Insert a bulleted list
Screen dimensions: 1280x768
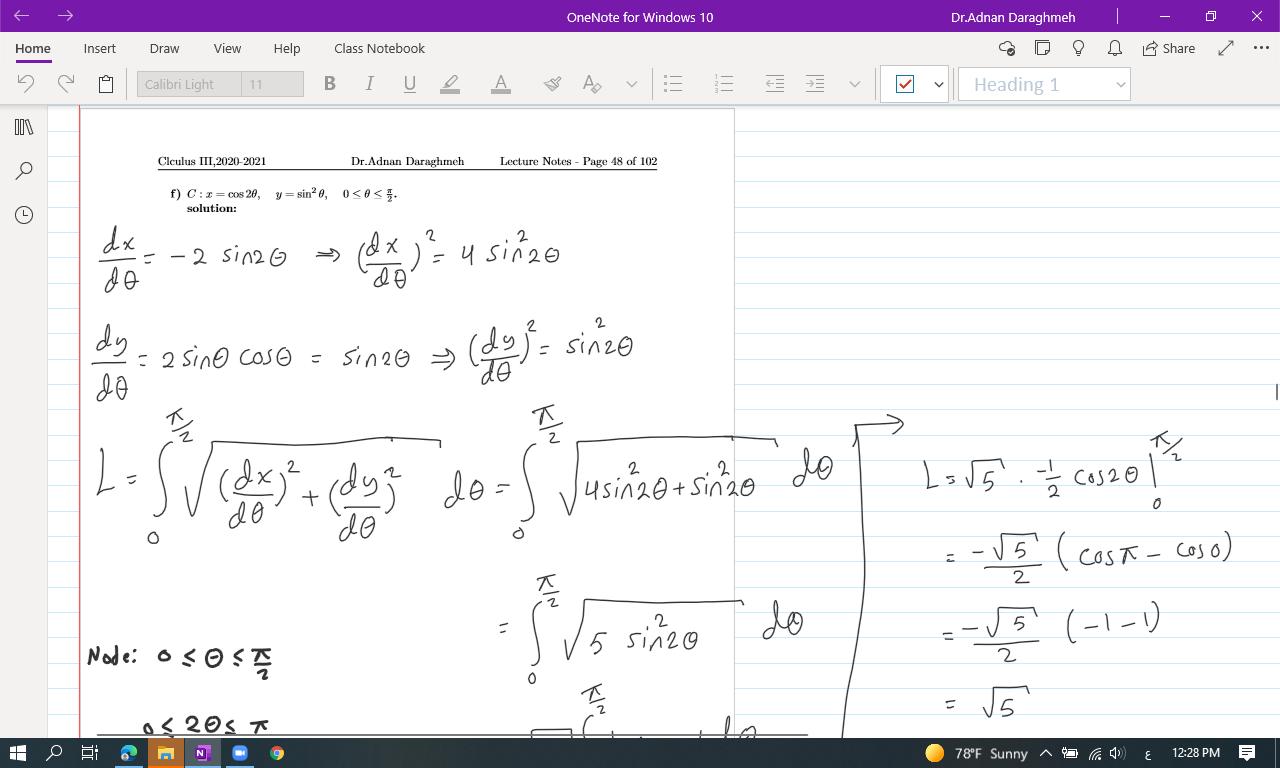[673, 85]
